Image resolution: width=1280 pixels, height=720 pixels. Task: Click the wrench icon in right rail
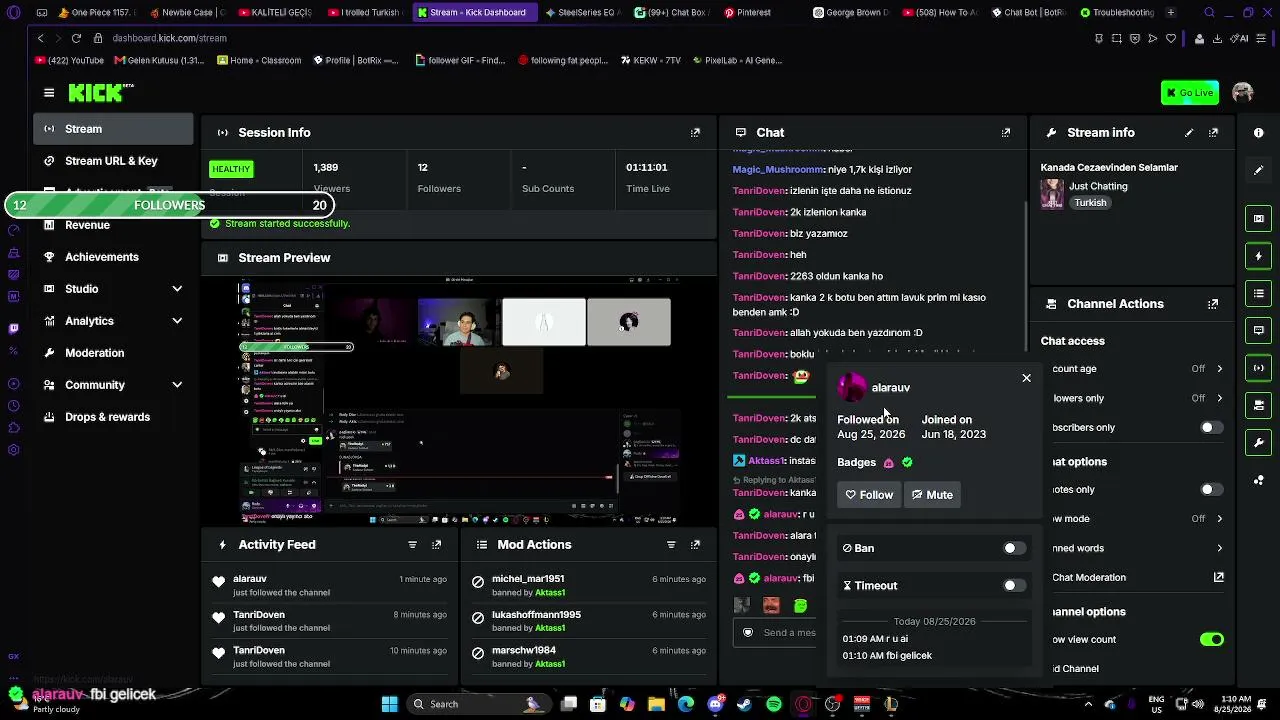point(1259,442)
